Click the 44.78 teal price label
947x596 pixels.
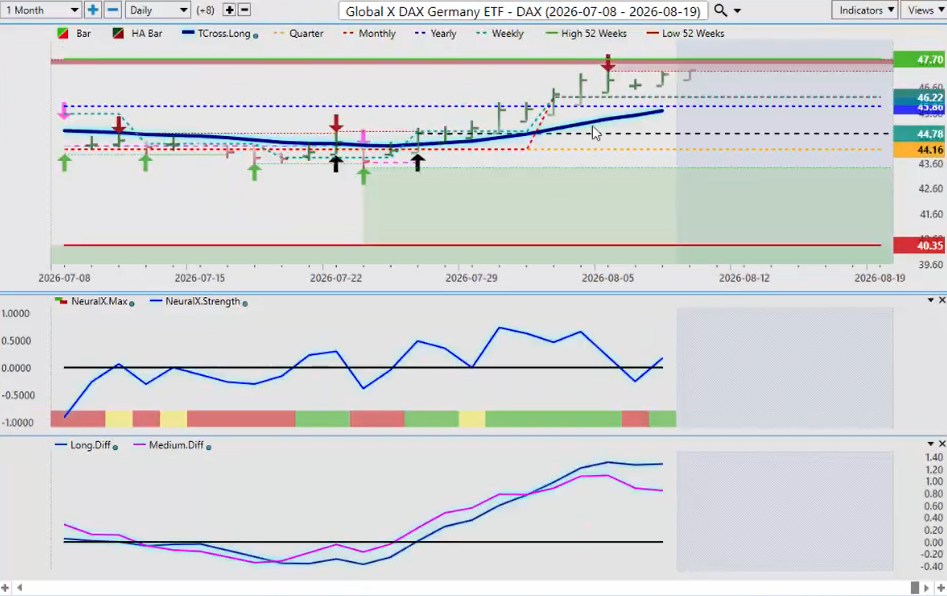[x=919, y=133]
